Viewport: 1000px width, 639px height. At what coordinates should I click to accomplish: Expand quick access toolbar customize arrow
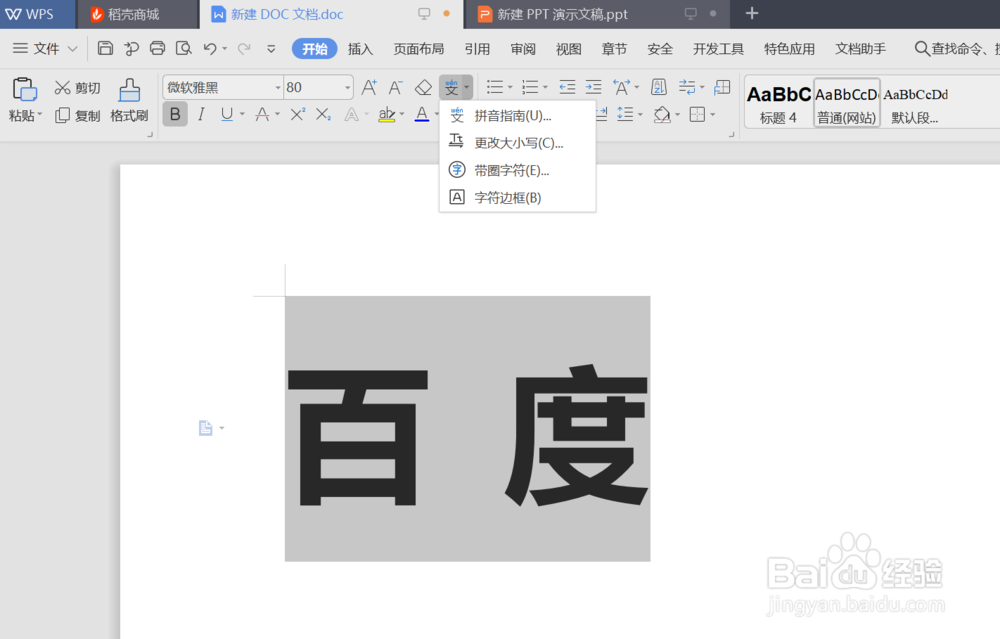(x=271, y=48)
